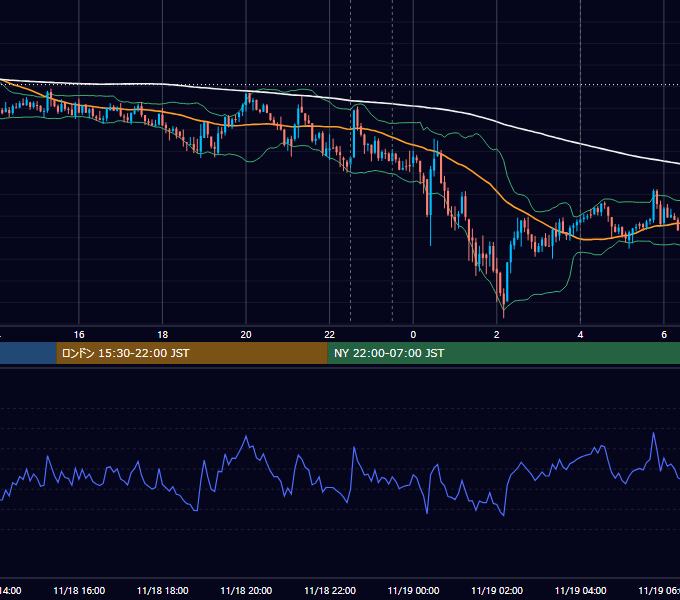Click the 20 hour axis label
680x600 pixels.
pyautogui.click(x=246, y=335)
